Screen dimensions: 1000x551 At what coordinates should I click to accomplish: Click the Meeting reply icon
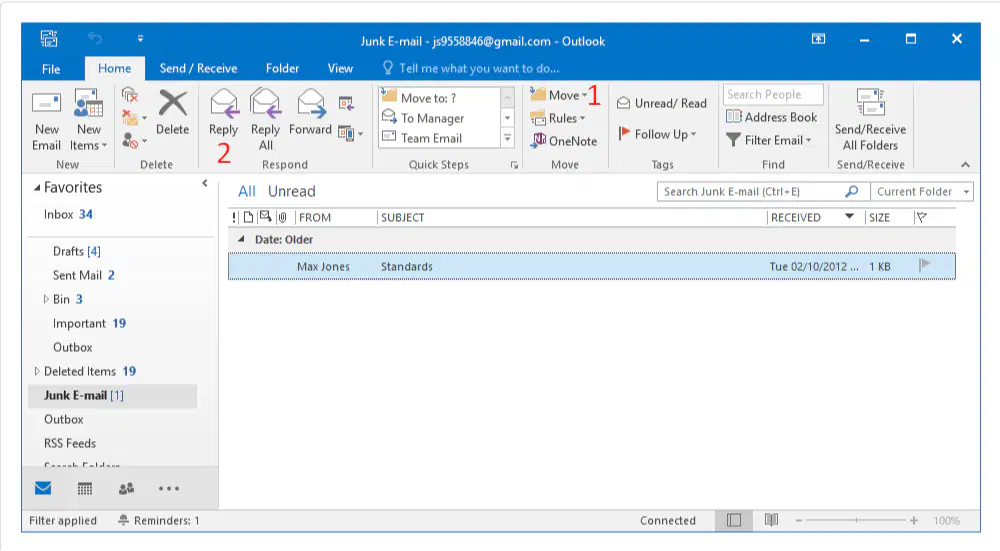[346, 103]
